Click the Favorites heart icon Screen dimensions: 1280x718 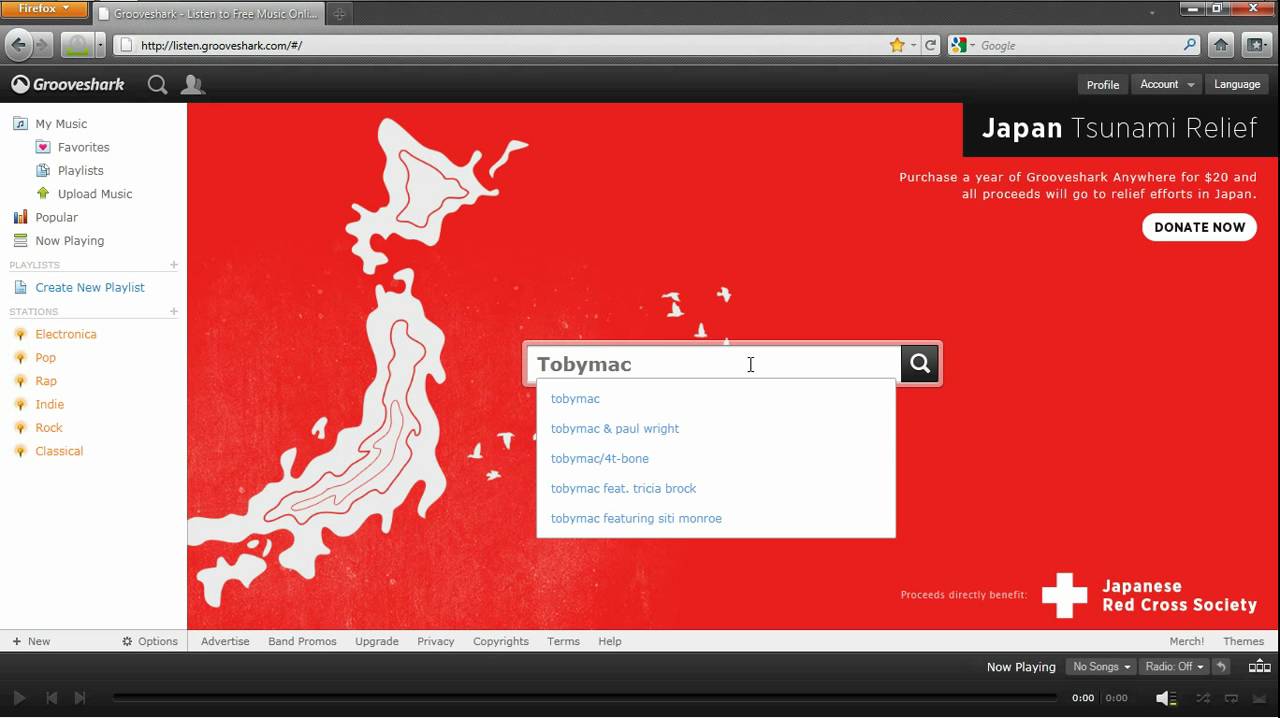(x=42, y=147)
